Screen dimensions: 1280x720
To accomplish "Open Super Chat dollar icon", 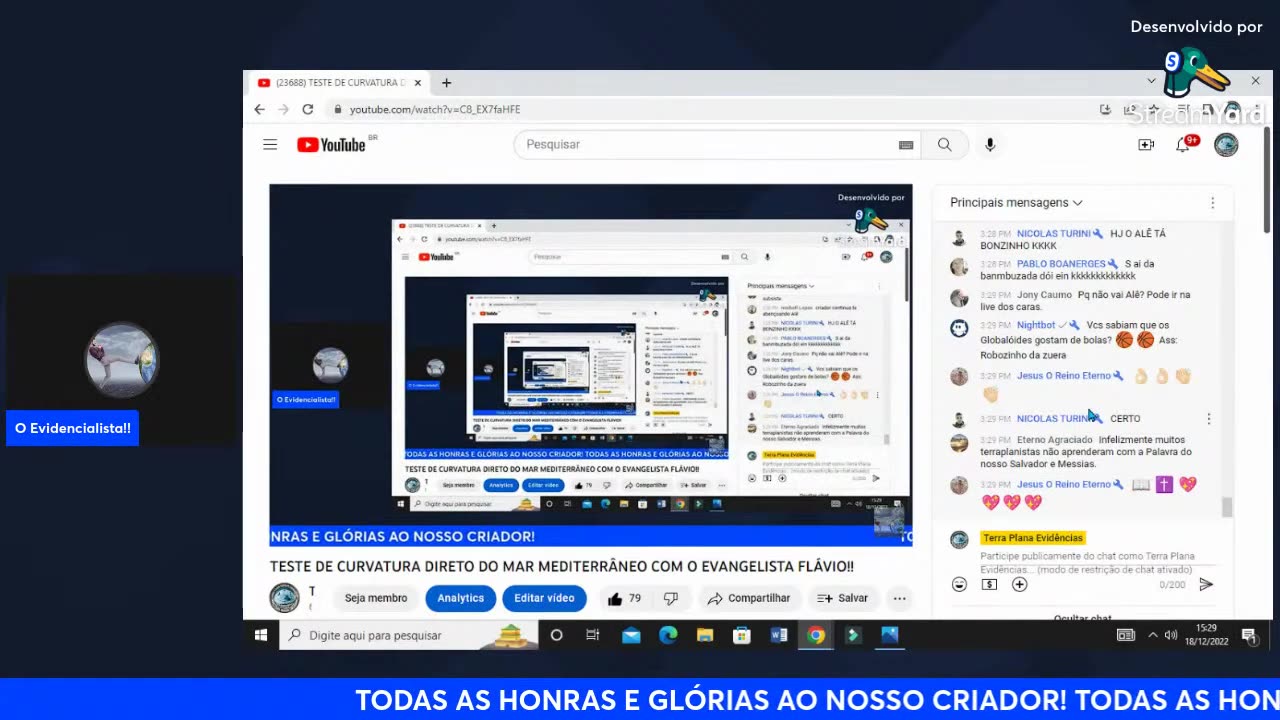I will (x=989, y=584).
